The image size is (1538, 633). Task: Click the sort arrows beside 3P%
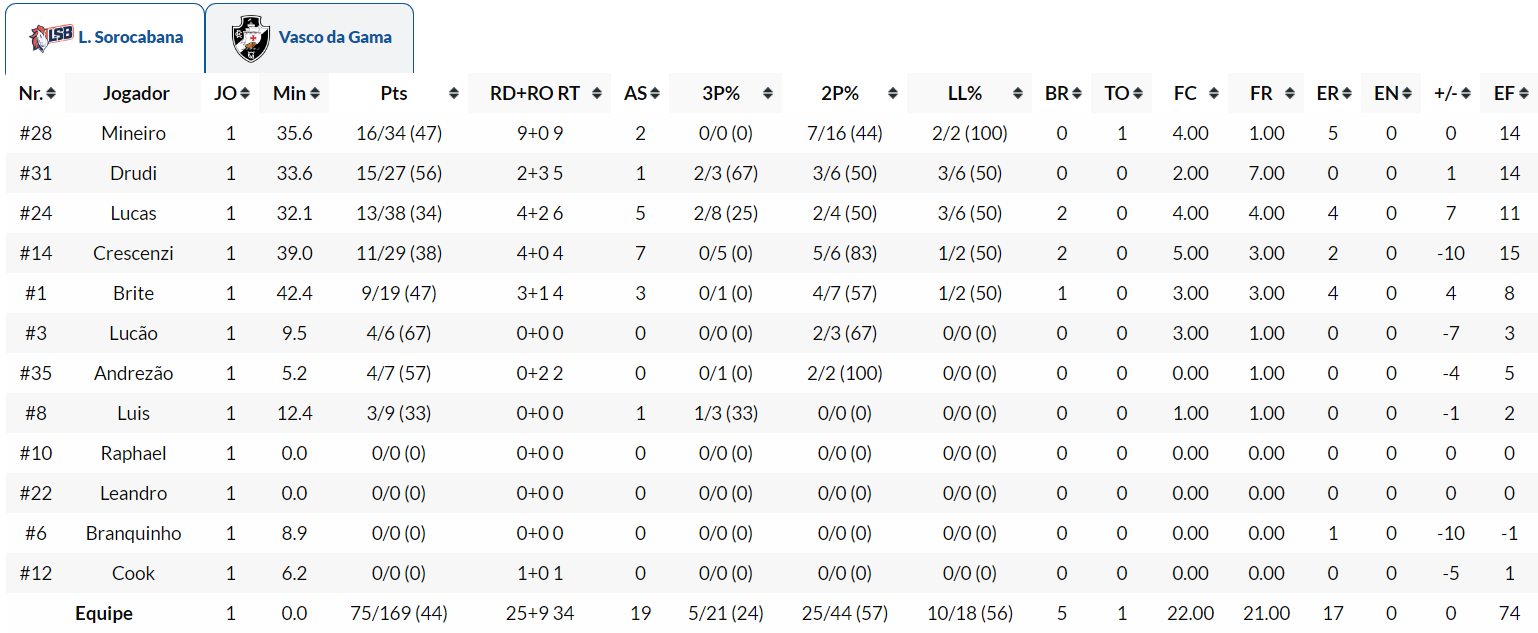click(767, 93)
